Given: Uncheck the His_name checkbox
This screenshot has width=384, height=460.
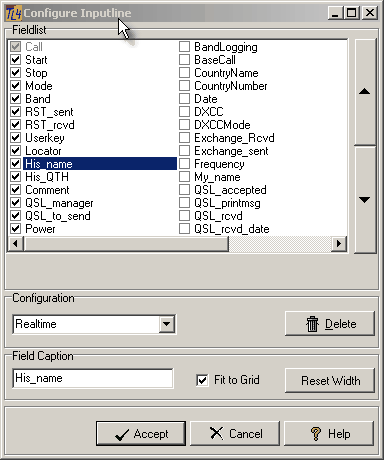Looking at the screenshot, I should pos(16,164).
